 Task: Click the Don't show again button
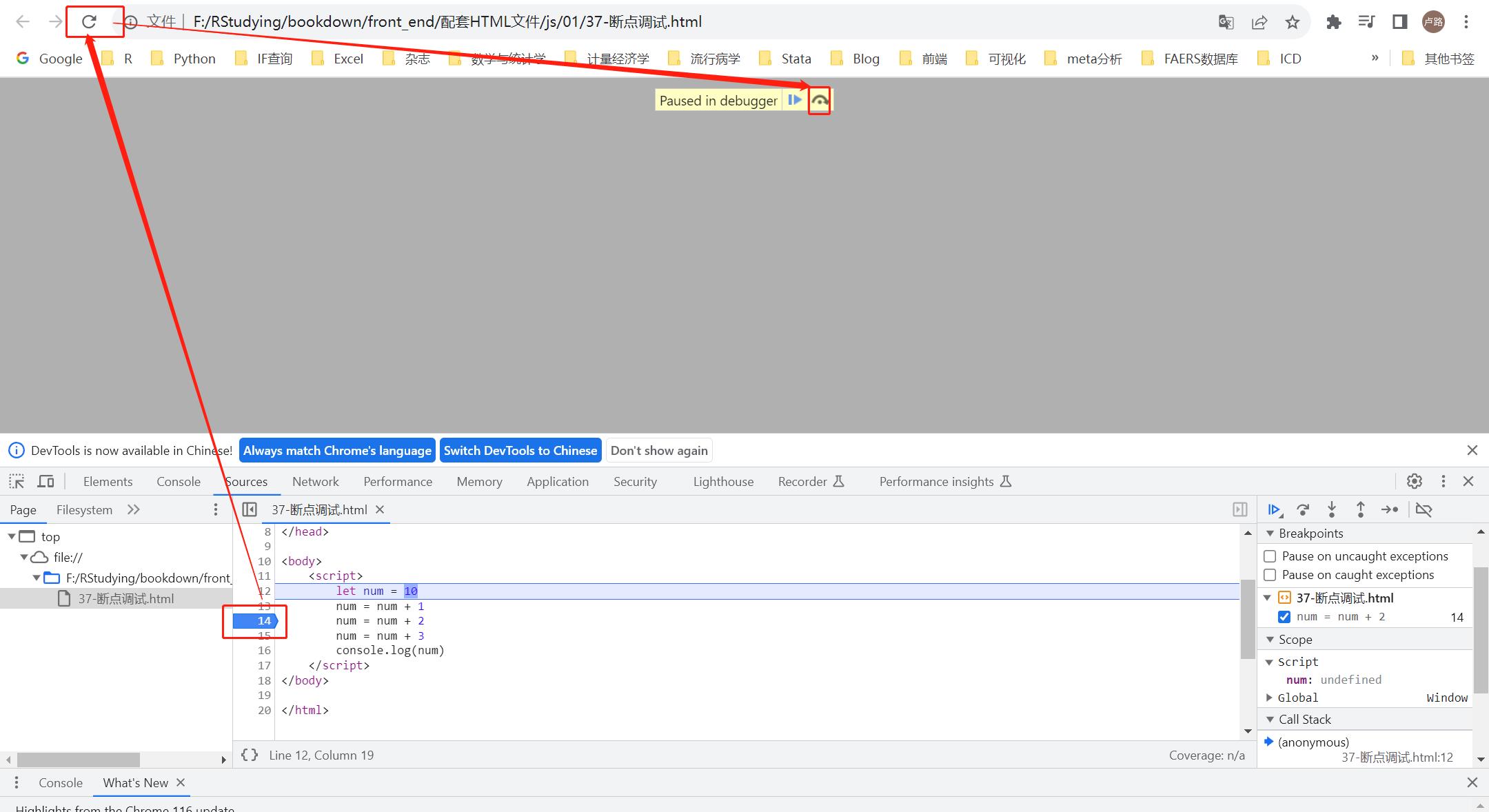click(x=659, y=450)
